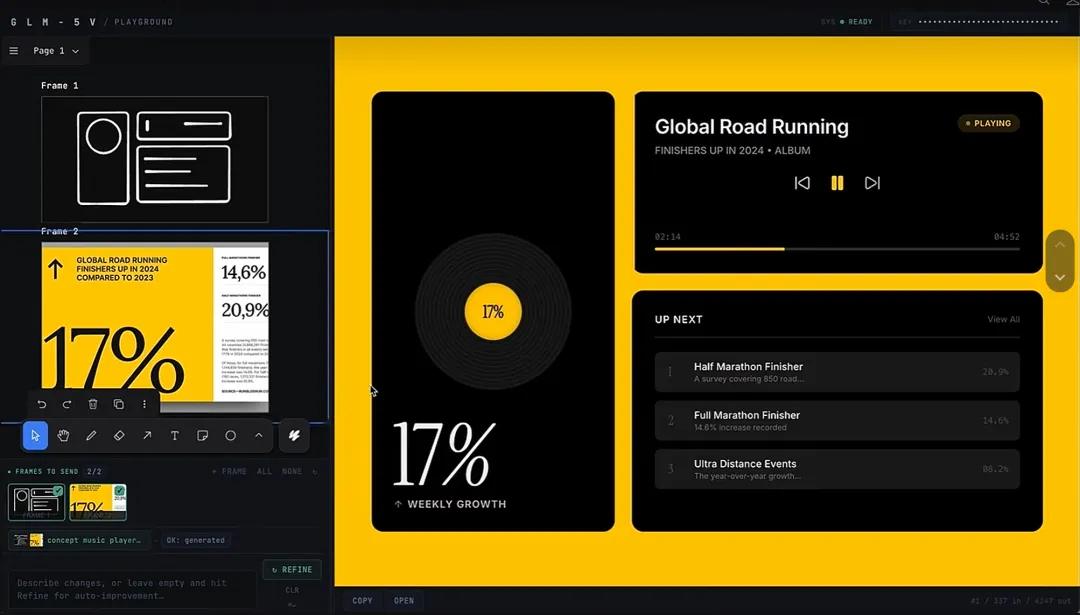The image size is (1080, 615).
Task: Select NONE for frames to send
Action: tap(292, 472)
